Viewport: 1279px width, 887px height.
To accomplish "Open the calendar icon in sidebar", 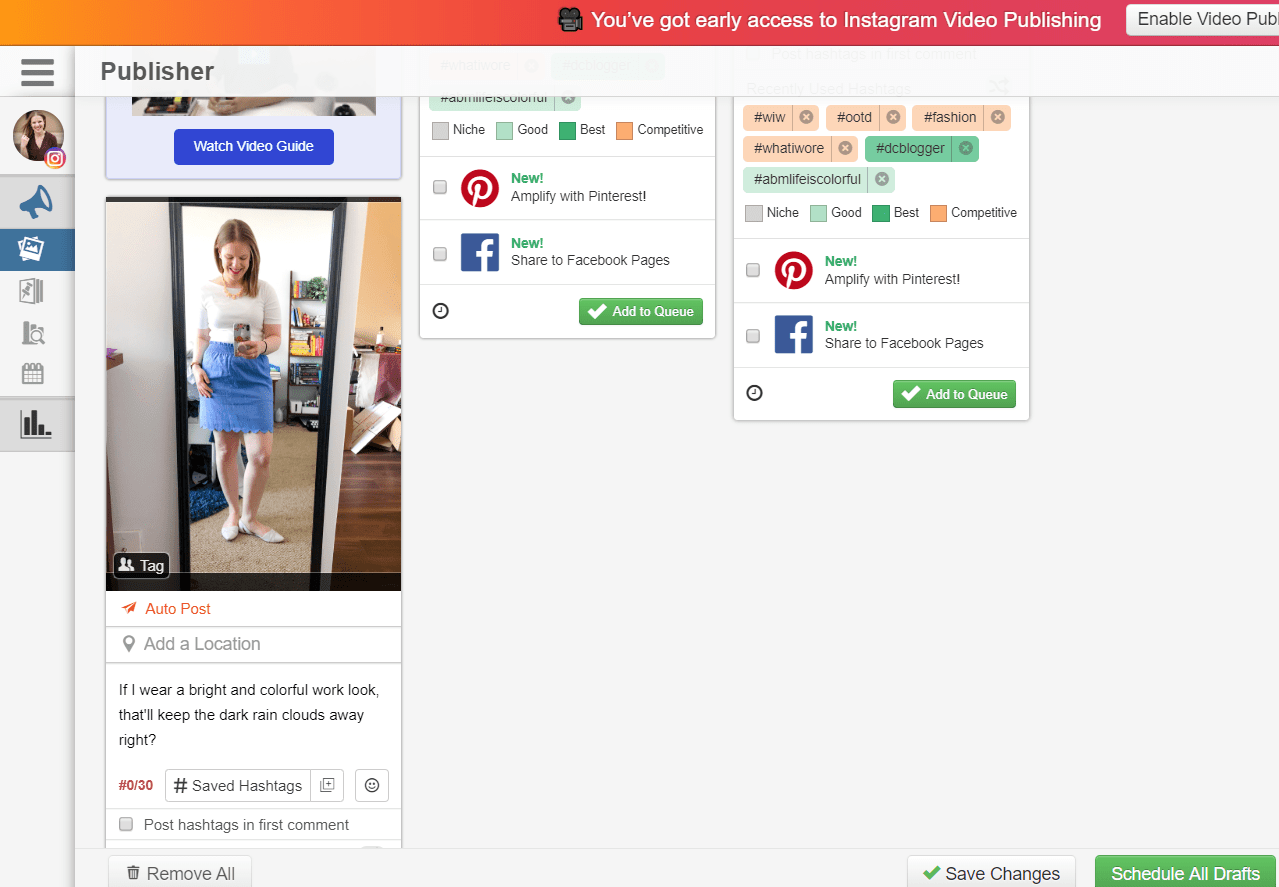I will [33, 374].
